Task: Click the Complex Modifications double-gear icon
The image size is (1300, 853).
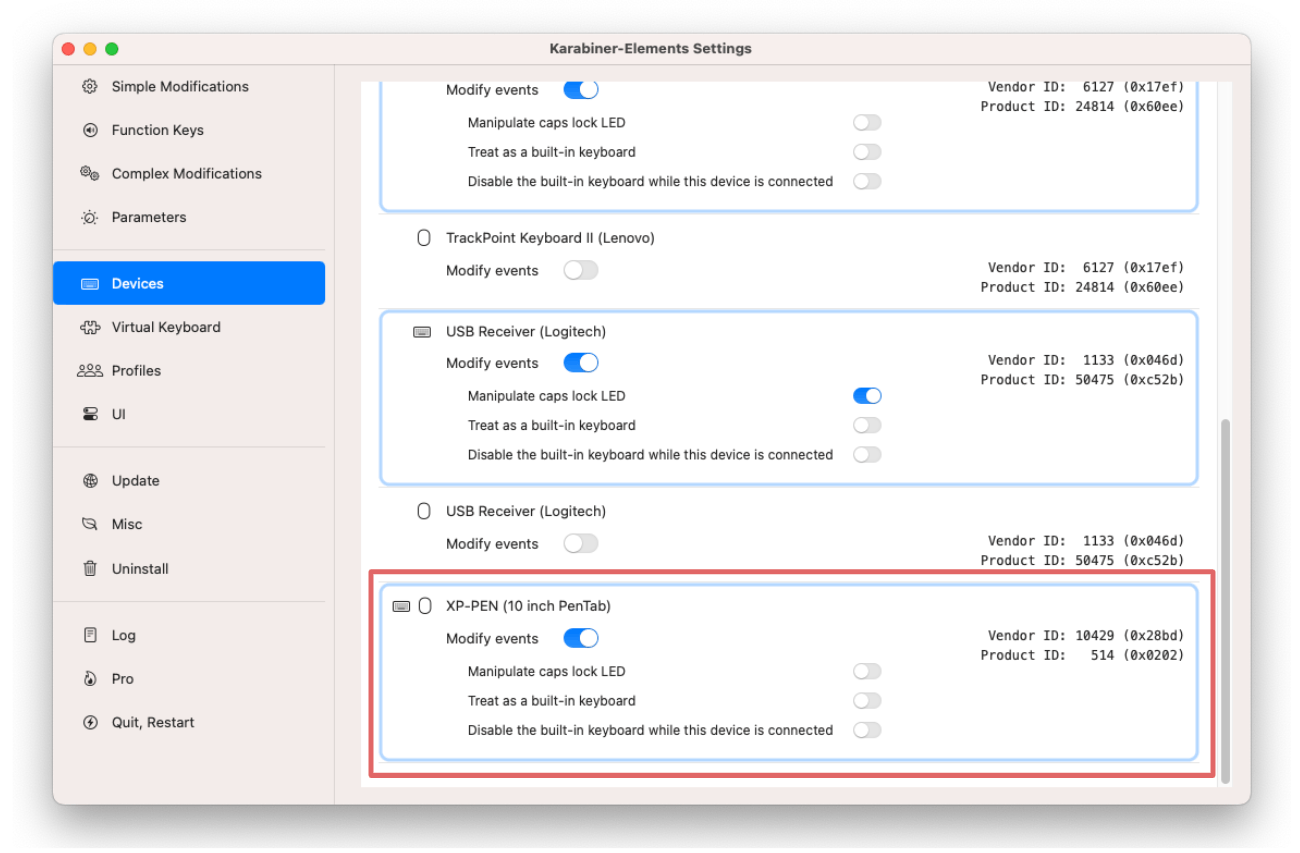Action: [90, 174]
